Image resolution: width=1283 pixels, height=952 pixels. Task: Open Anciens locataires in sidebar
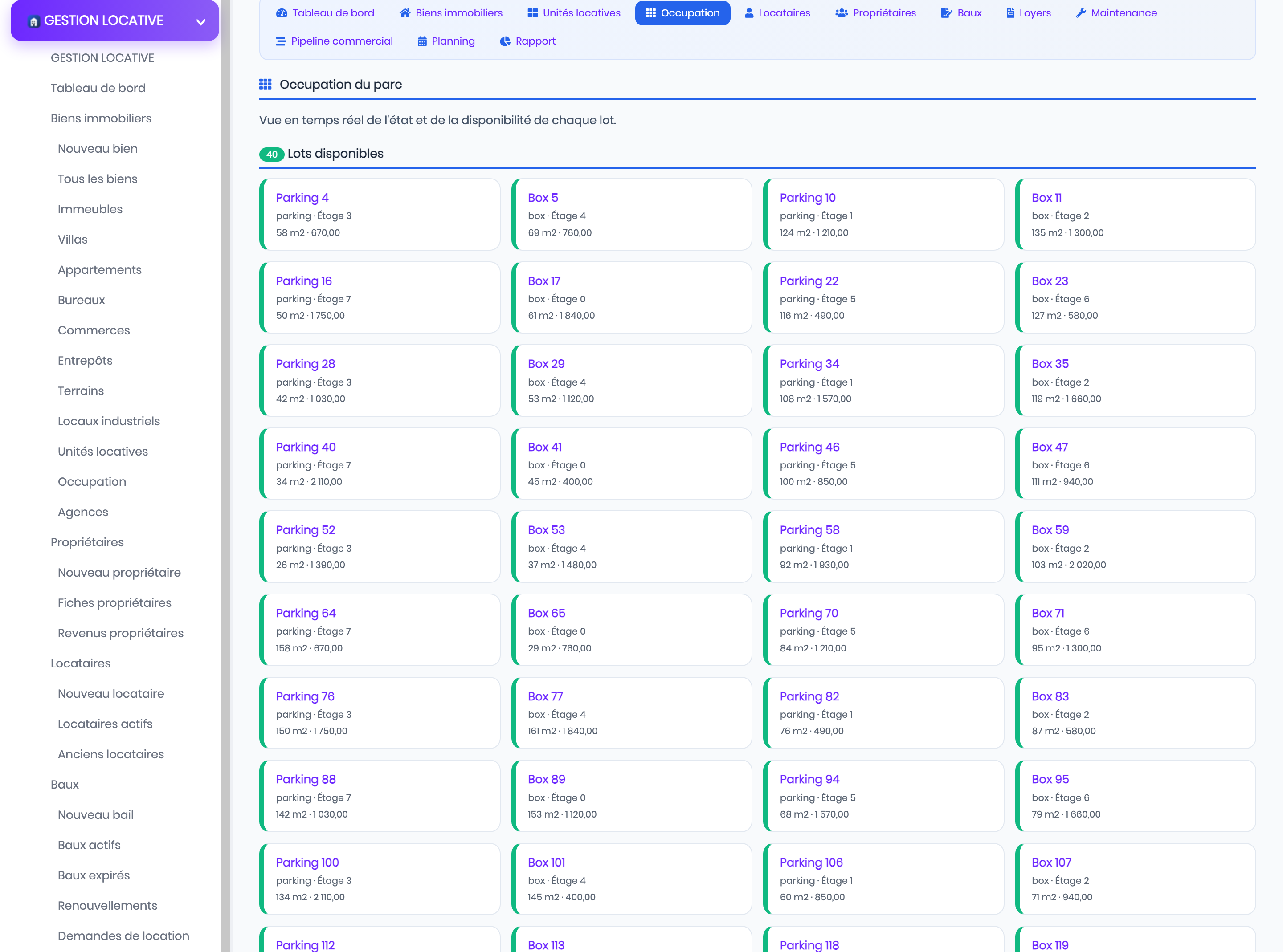tap(110, 754)
